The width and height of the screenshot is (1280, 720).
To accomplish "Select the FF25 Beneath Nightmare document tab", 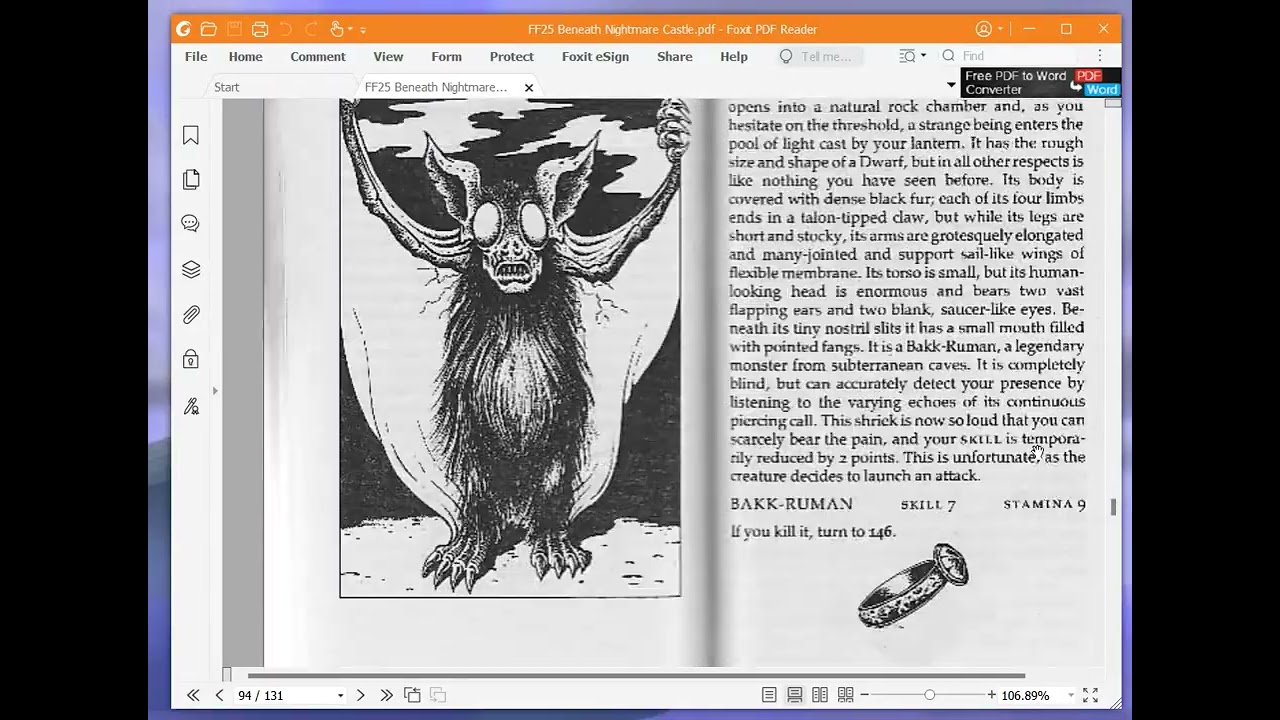I will pyautogui.click(x=435, y=87).
